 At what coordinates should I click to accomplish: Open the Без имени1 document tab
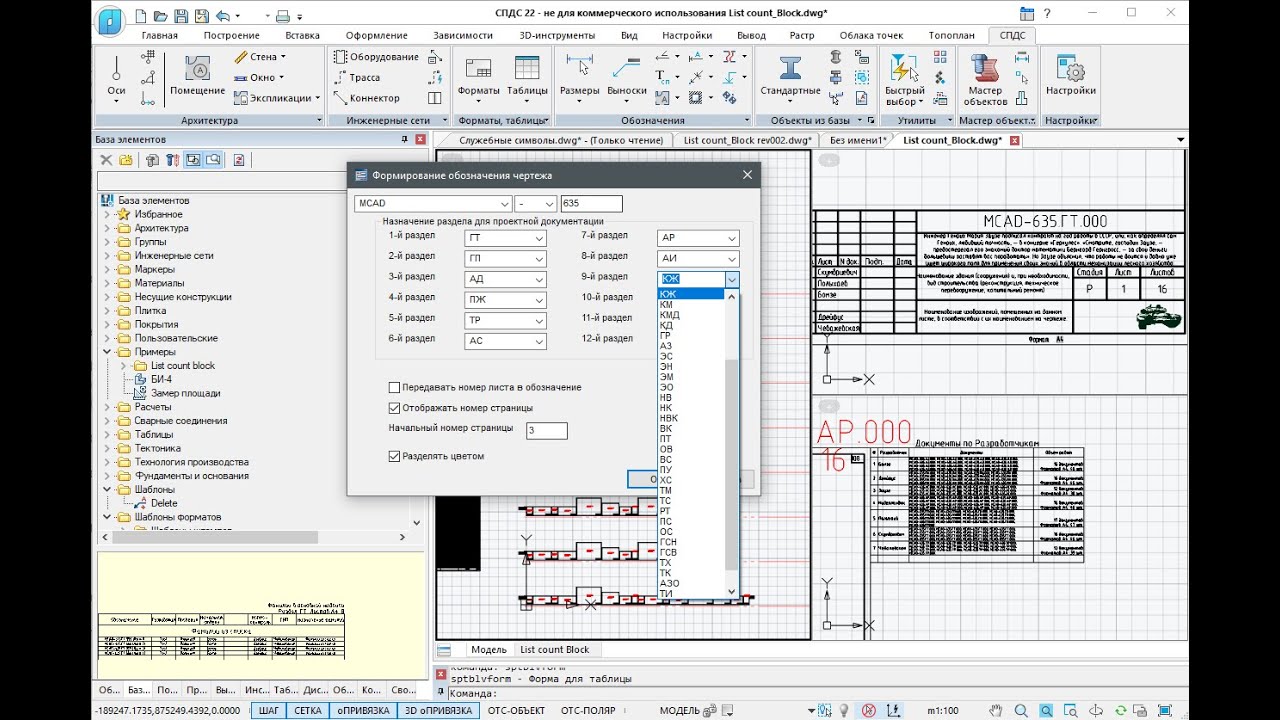click(x=857, y=140)
